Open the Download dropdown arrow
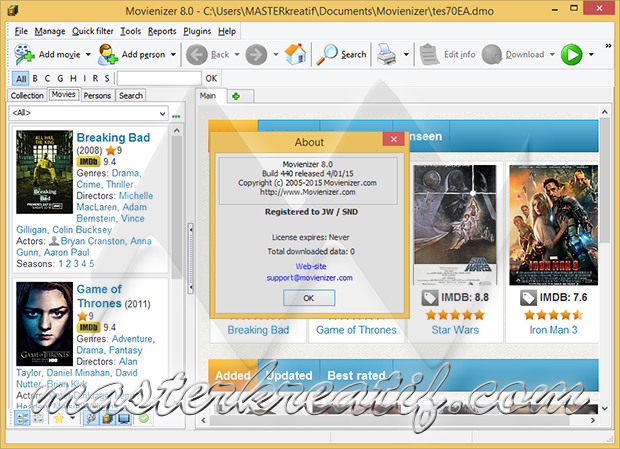Image resolution: width=620 pixels, height=449 pixels. click(552, 55)
